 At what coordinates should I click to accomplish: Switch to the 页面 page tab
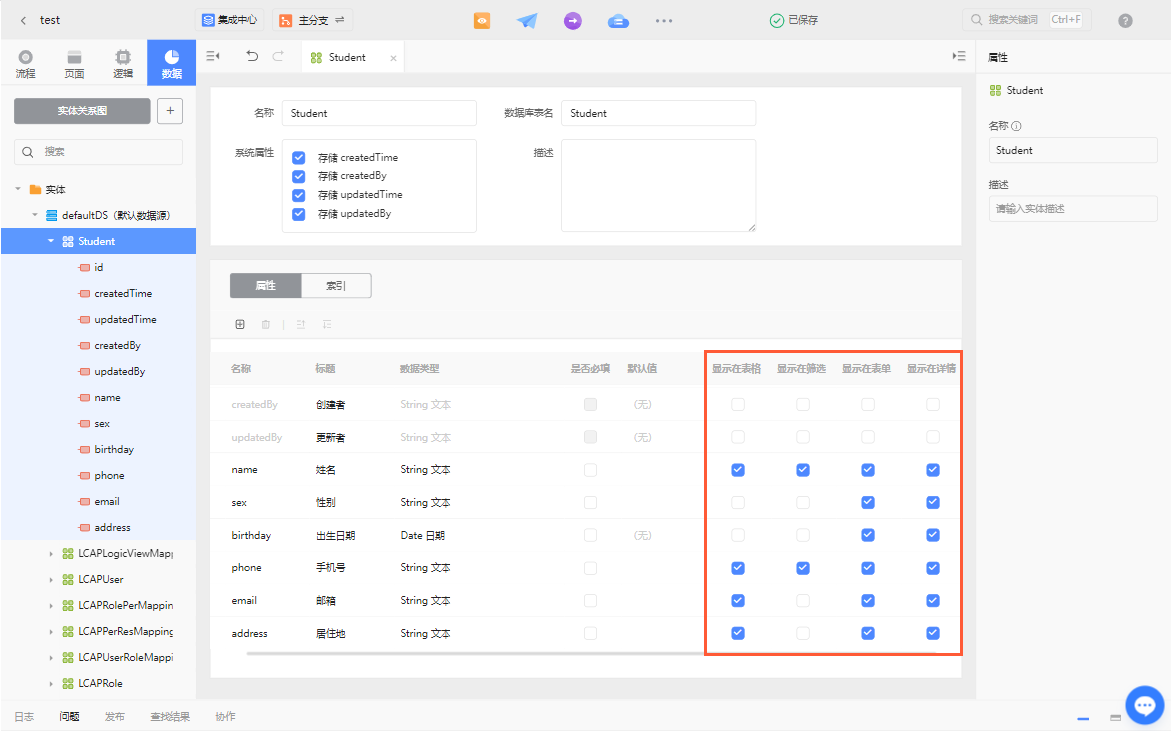(74, 63)
